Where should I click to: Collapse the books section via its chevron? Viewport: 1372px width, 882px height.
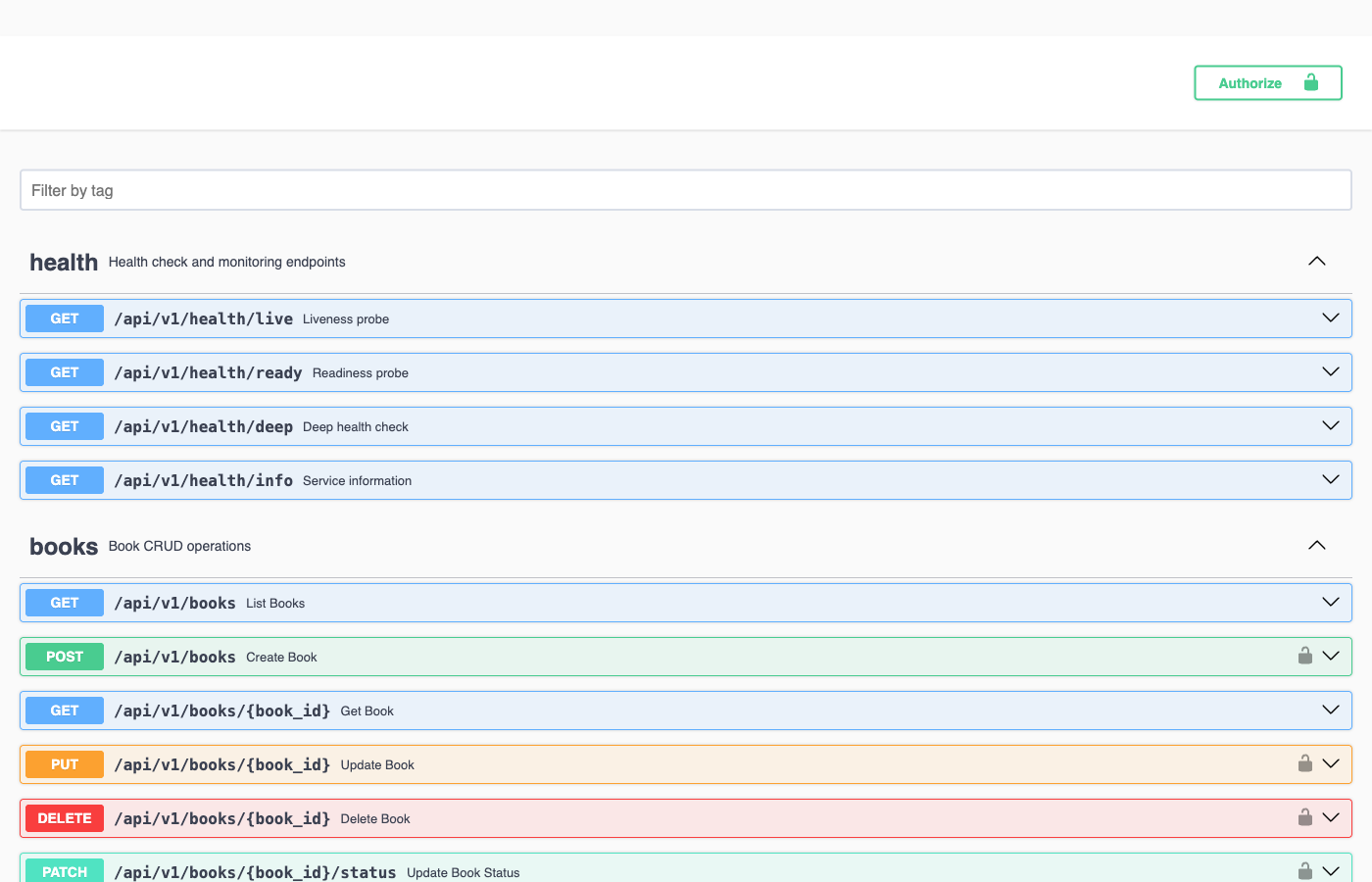(1316, 545)
